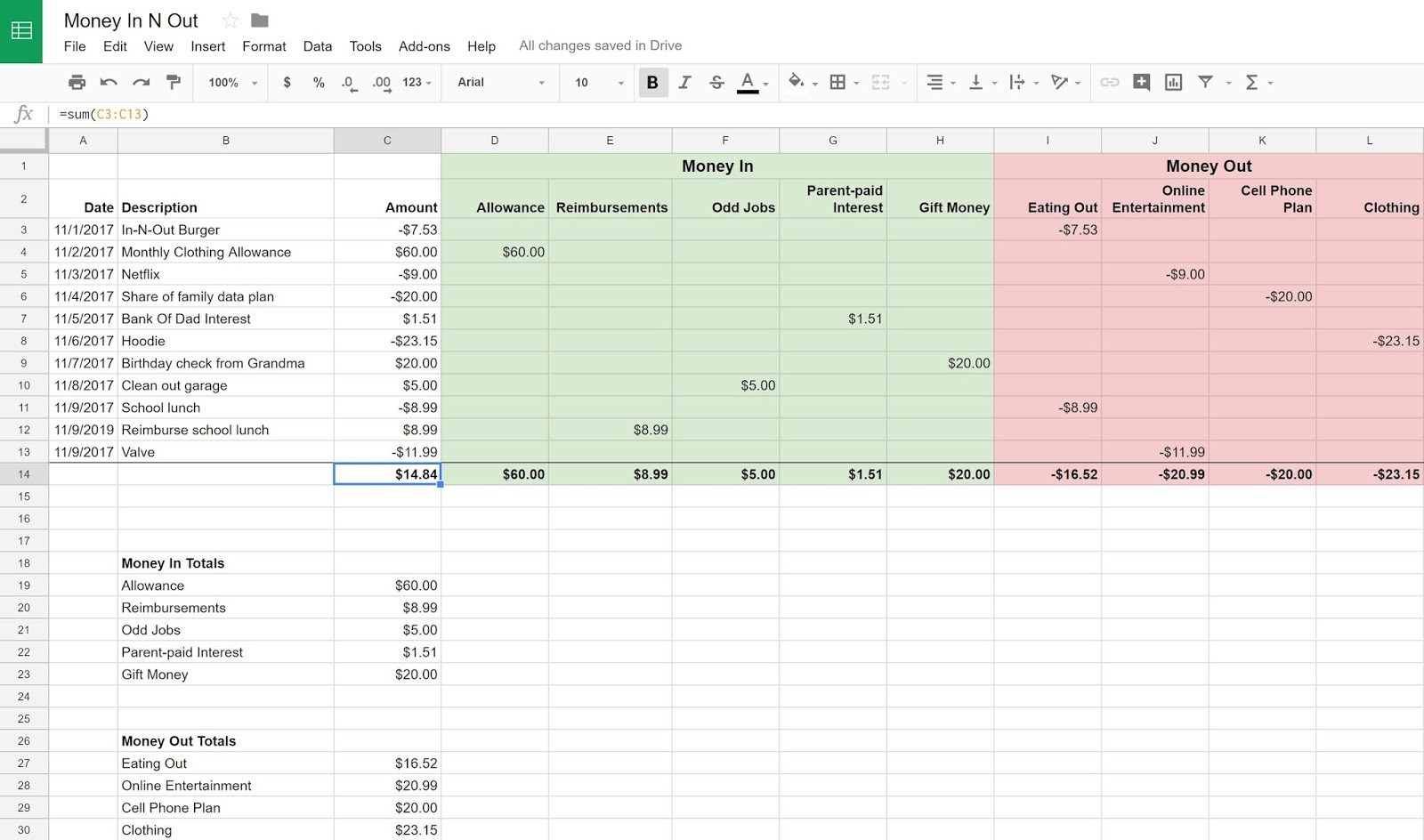Open the Insert menu
This screenshot has width=1424, height=840.
pos(207,46)
